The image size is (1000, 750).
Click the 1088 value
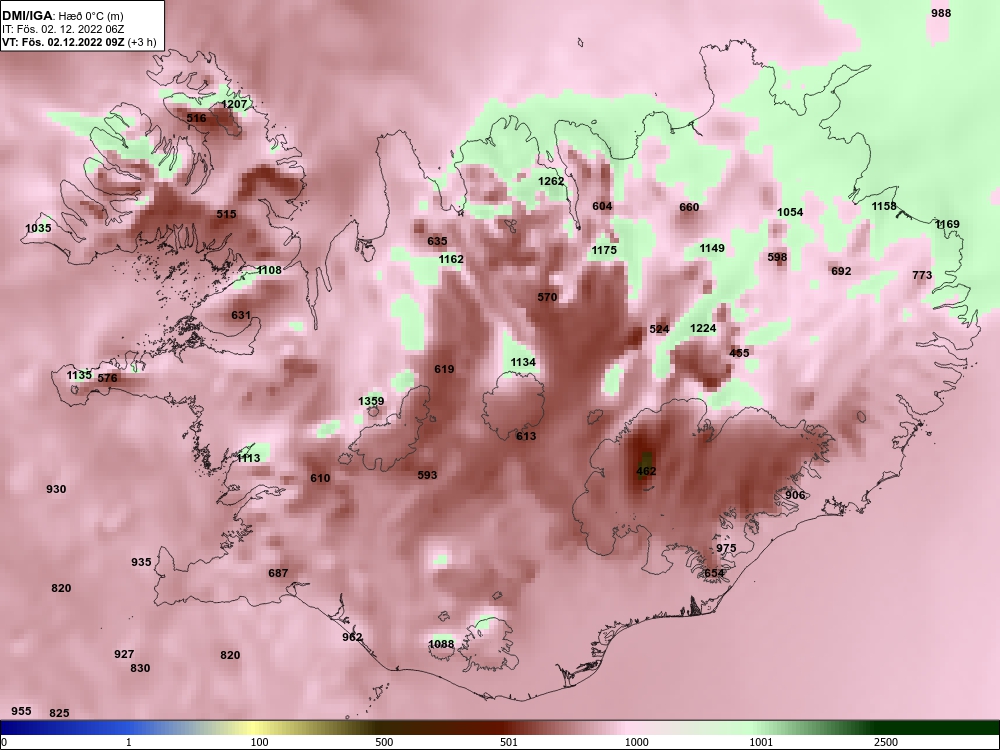(x=441, y=644)
